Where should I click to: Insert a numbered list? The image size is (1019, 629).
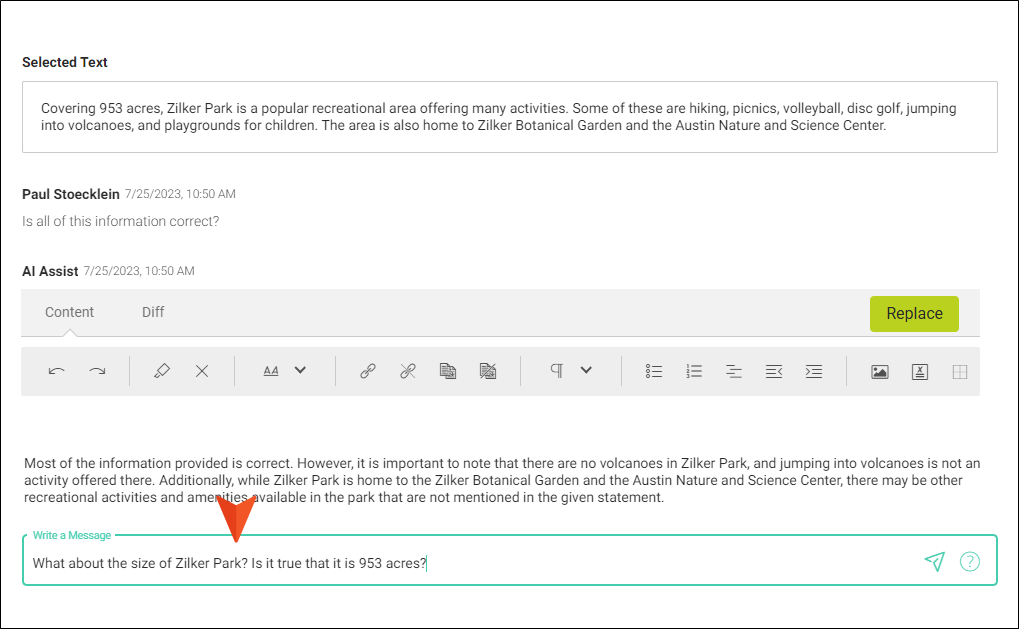(694, 371)
